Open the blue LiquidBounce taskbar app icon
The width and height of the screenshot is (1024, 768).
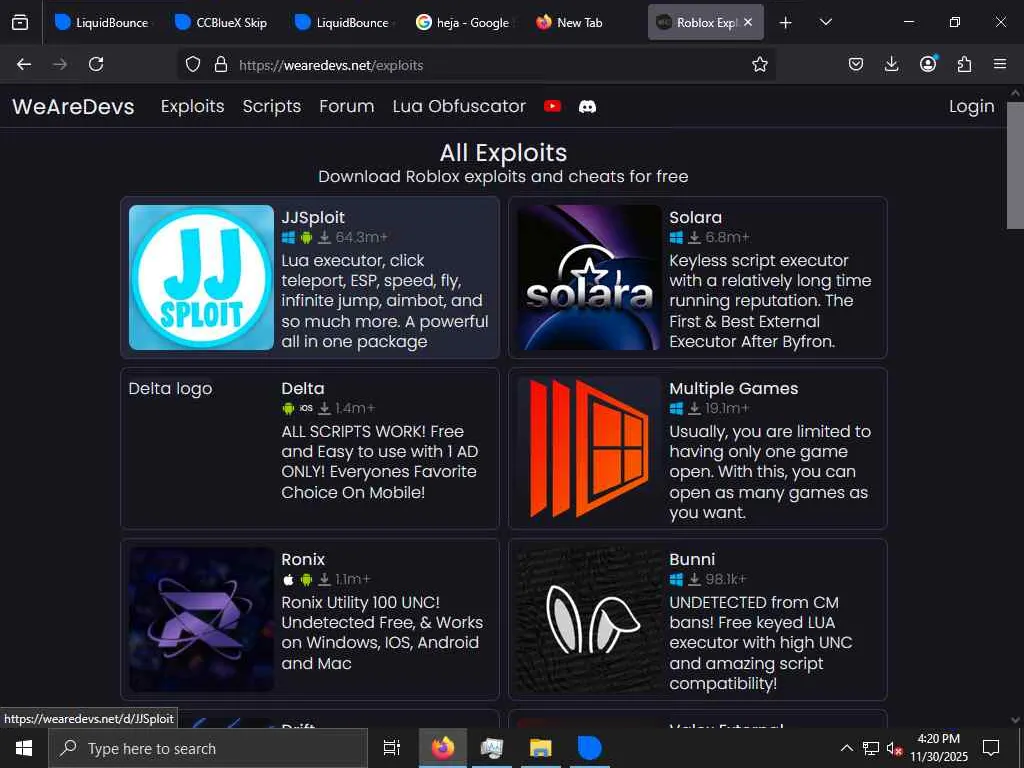[589, 748]
